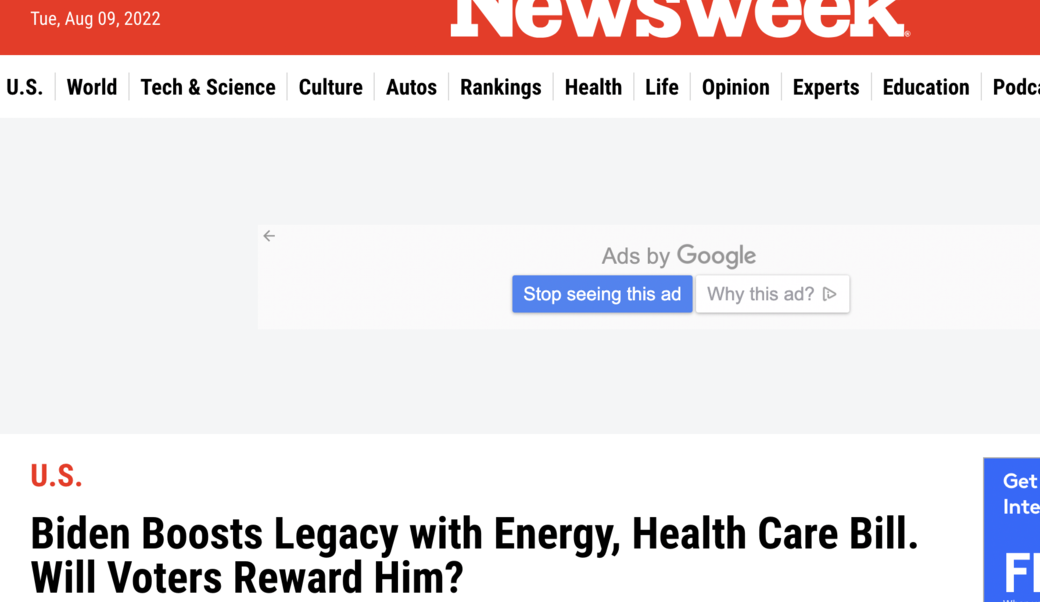Open the U.S. navigation section
The width and height of the screenshot is (1040, 602).
(25, 87)
